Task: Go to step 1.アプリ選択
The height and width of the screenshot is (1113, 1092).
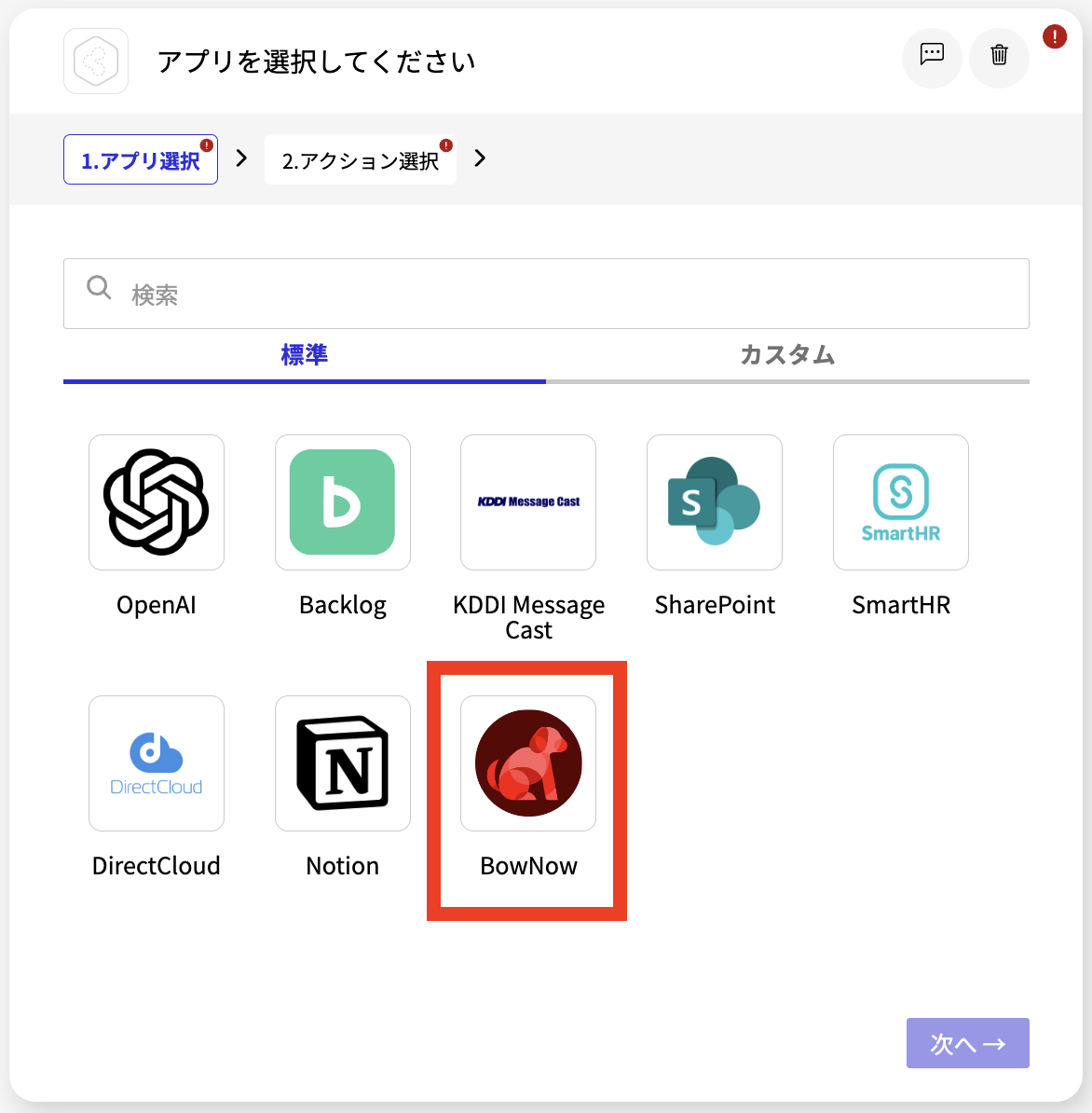Action: tap(141, 159)
